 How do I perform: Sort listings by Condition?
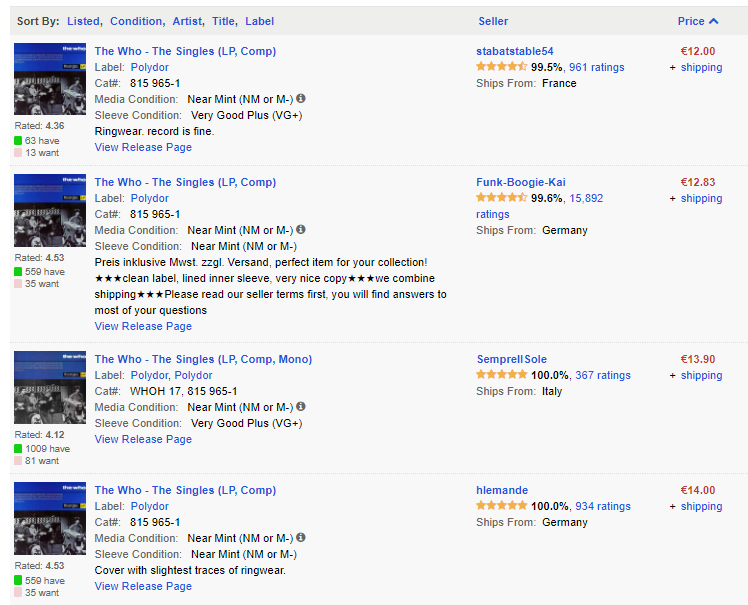coord(136,21)
